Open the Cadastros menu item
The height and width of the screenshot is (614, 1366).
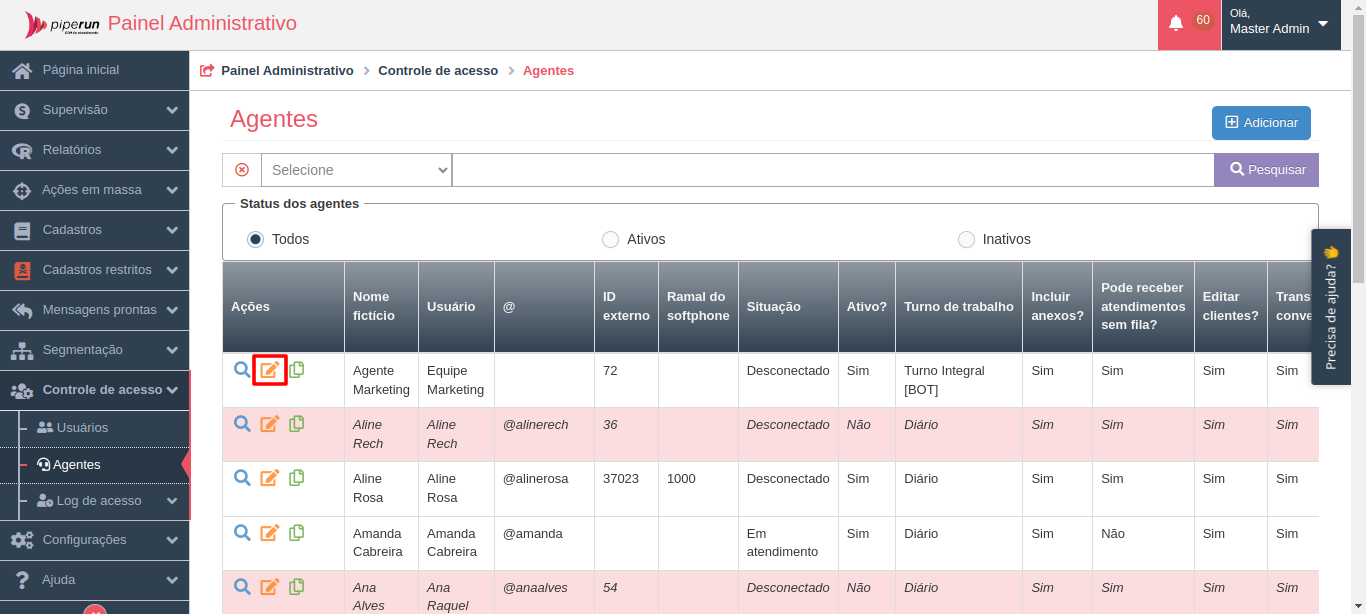click(x=94, y=230)
